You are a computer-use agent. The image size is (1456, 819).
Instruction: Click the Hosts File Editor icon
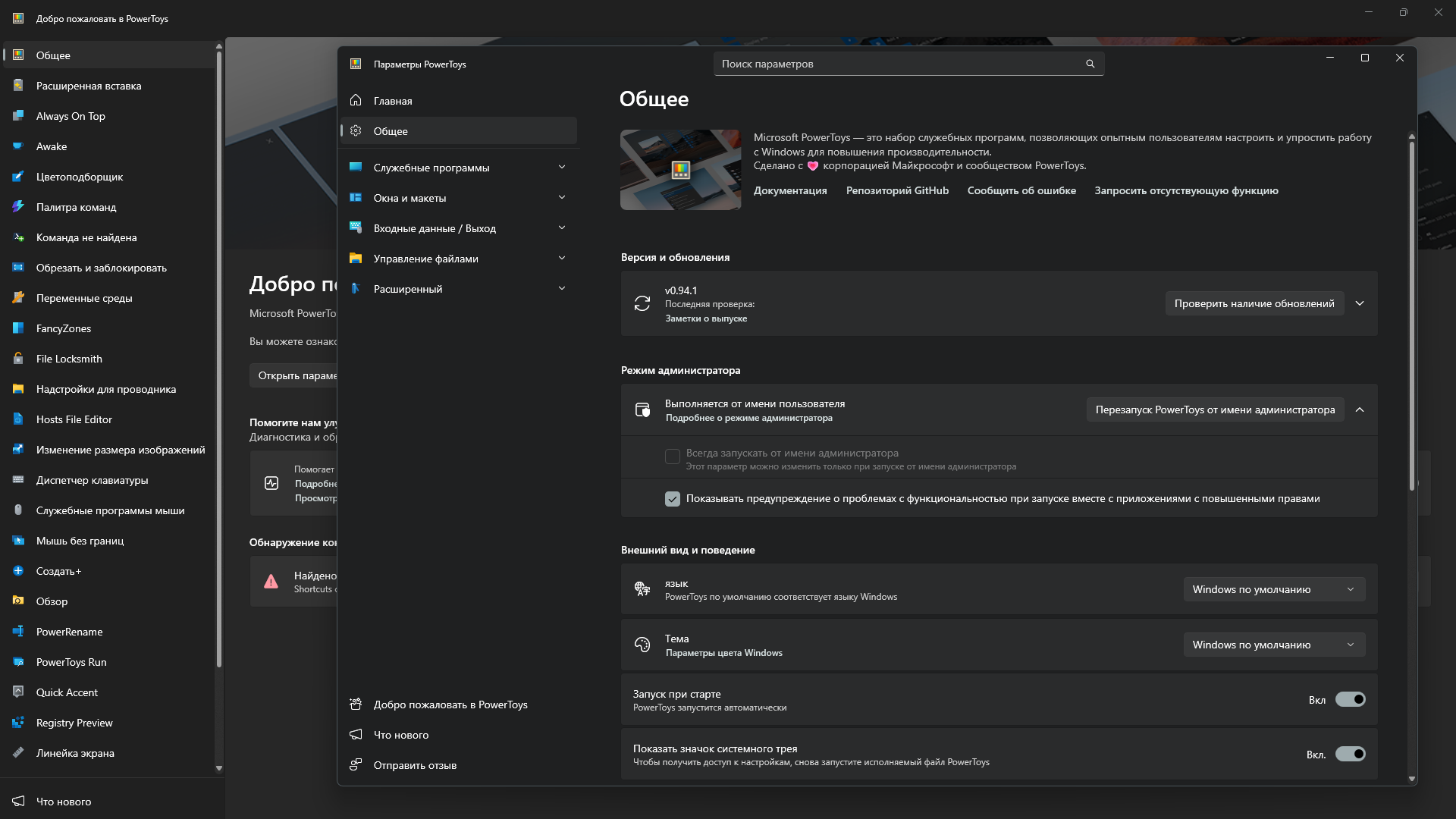tap(18, 419)
